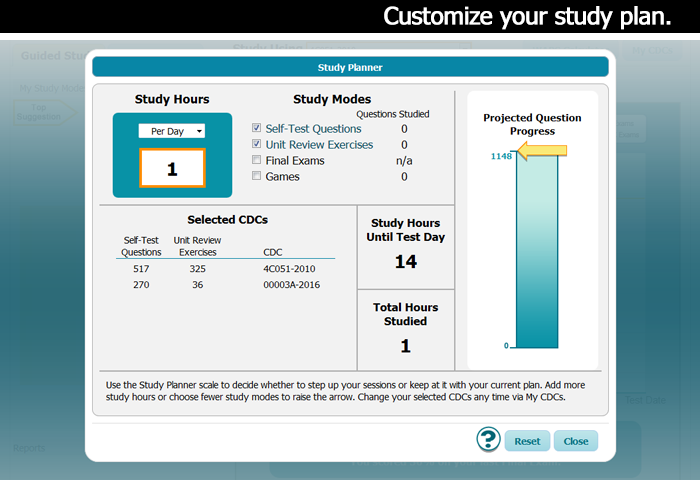Select the 00003A-2016 CDC row
This screenshot has width=700, height=480.
pos(288,284)
